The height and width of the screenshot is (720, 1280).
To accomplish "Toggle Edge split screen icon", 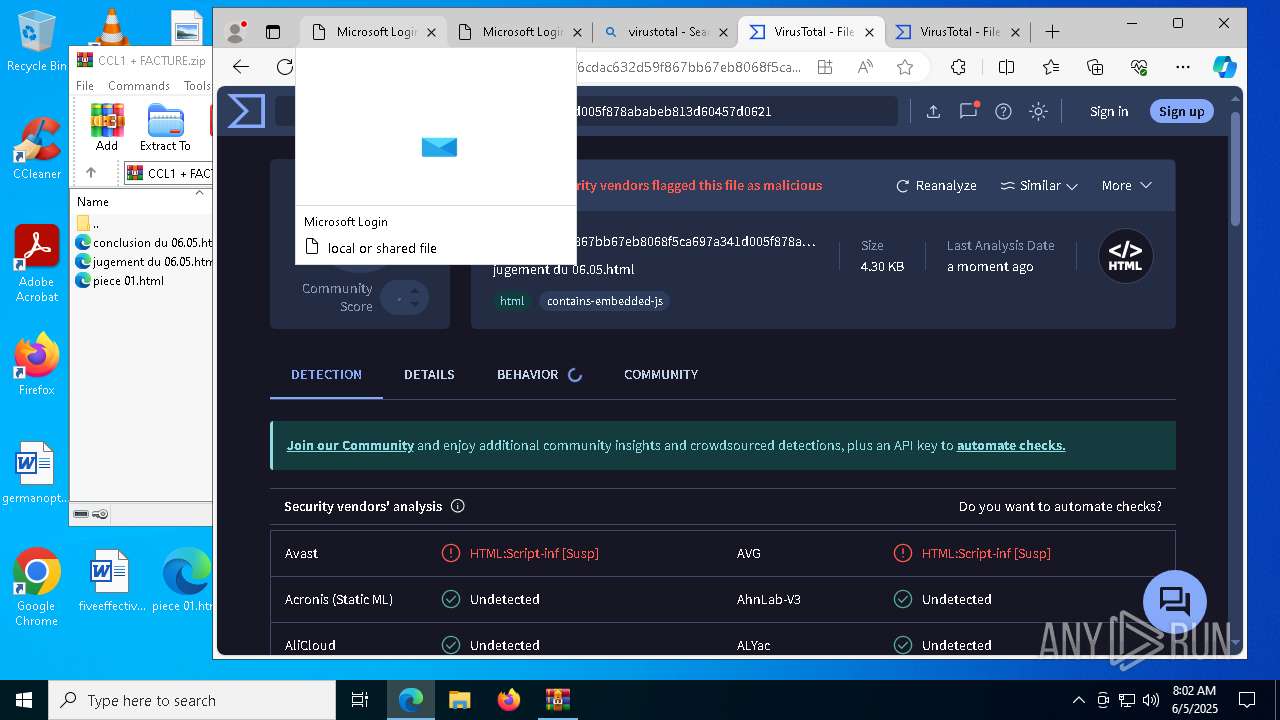I will 1006,67.
